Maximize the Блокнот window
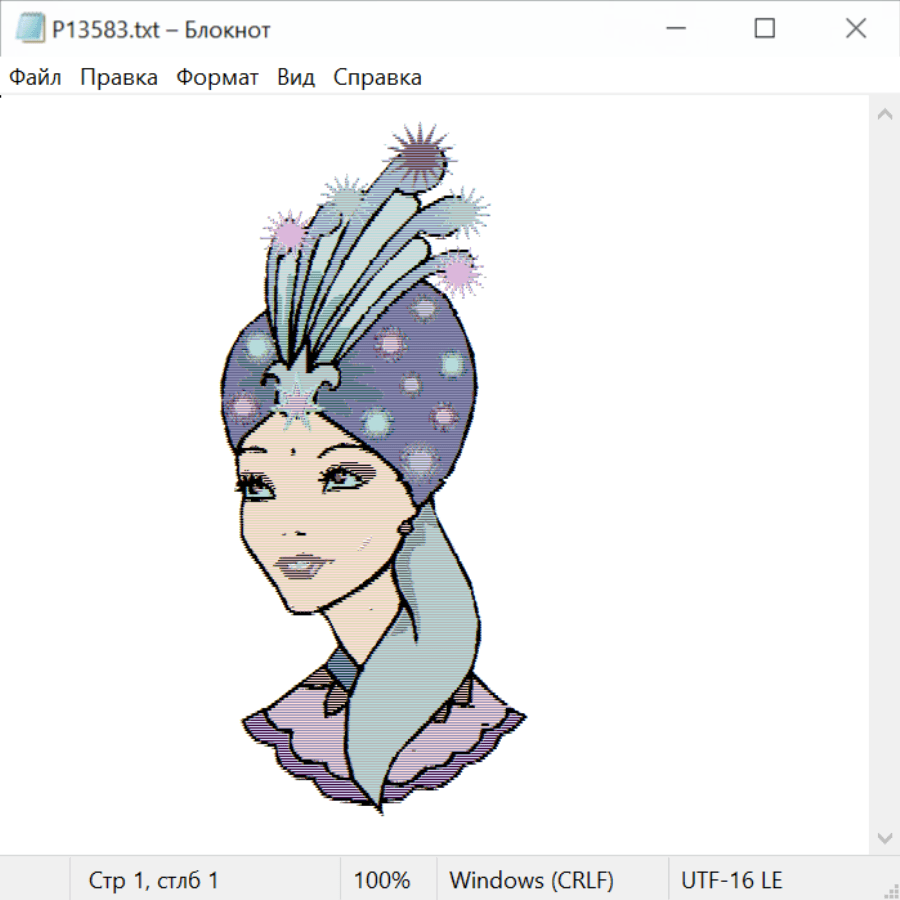Image resolution: width=900 pixels, height=900 pixels. (x=764, y=29)
